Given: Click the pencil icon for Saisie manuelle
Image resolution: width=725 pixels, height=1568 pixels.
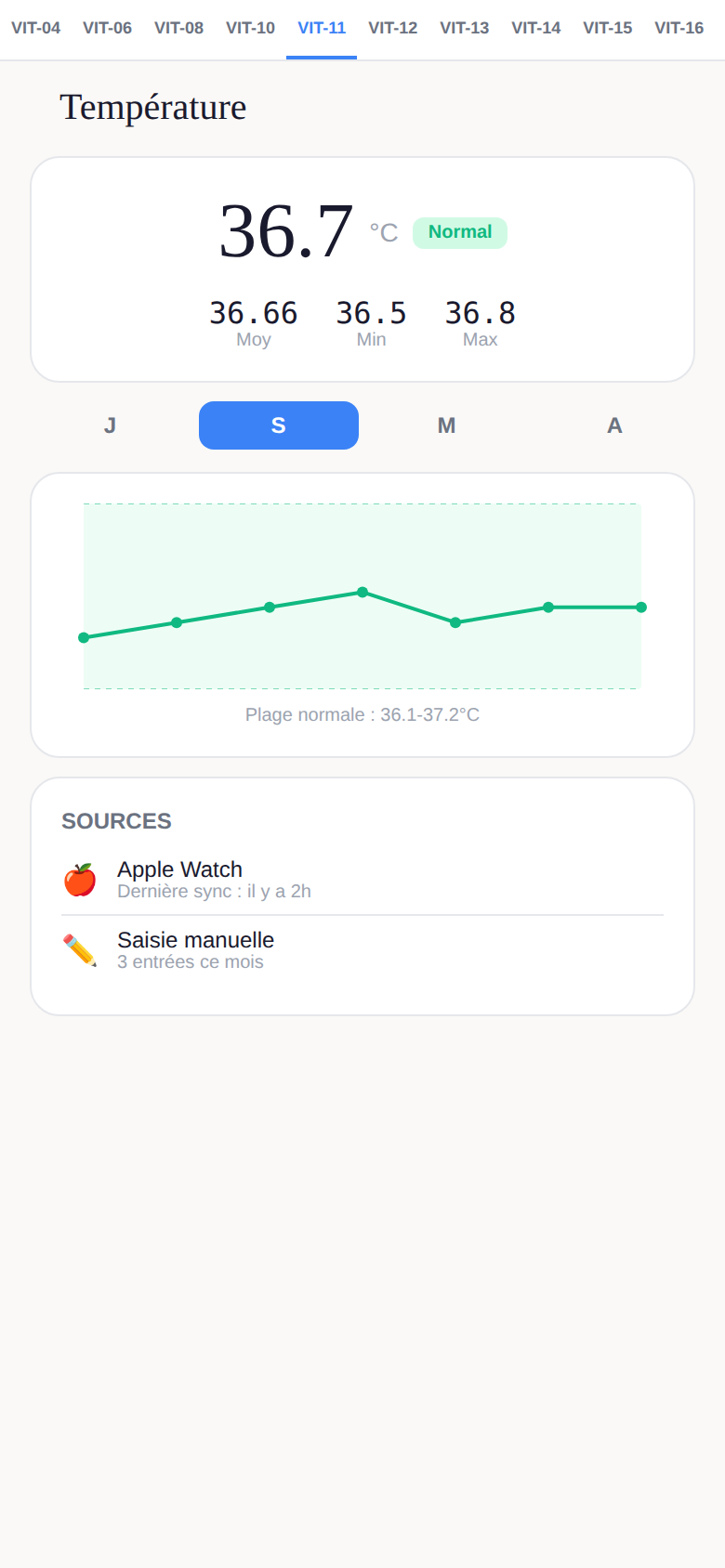Looking at the screenshot, I should coord(80,950).
